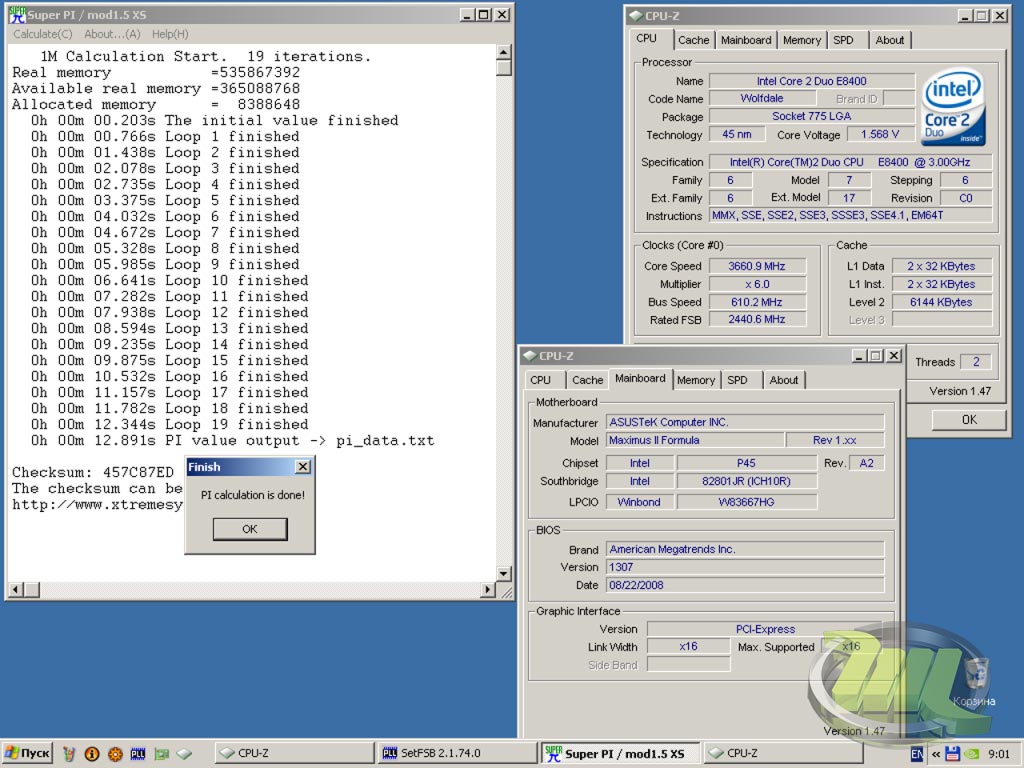Click Manufacturer field ASUSTeK Computer INC.

(745, 422)
